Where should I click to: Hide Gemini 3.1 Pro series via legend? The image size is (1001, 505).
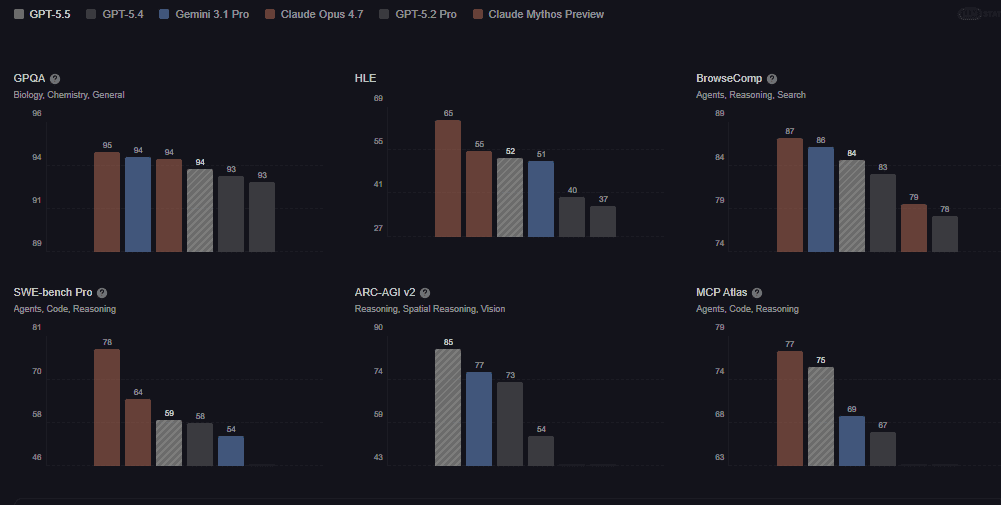(204, 14)
